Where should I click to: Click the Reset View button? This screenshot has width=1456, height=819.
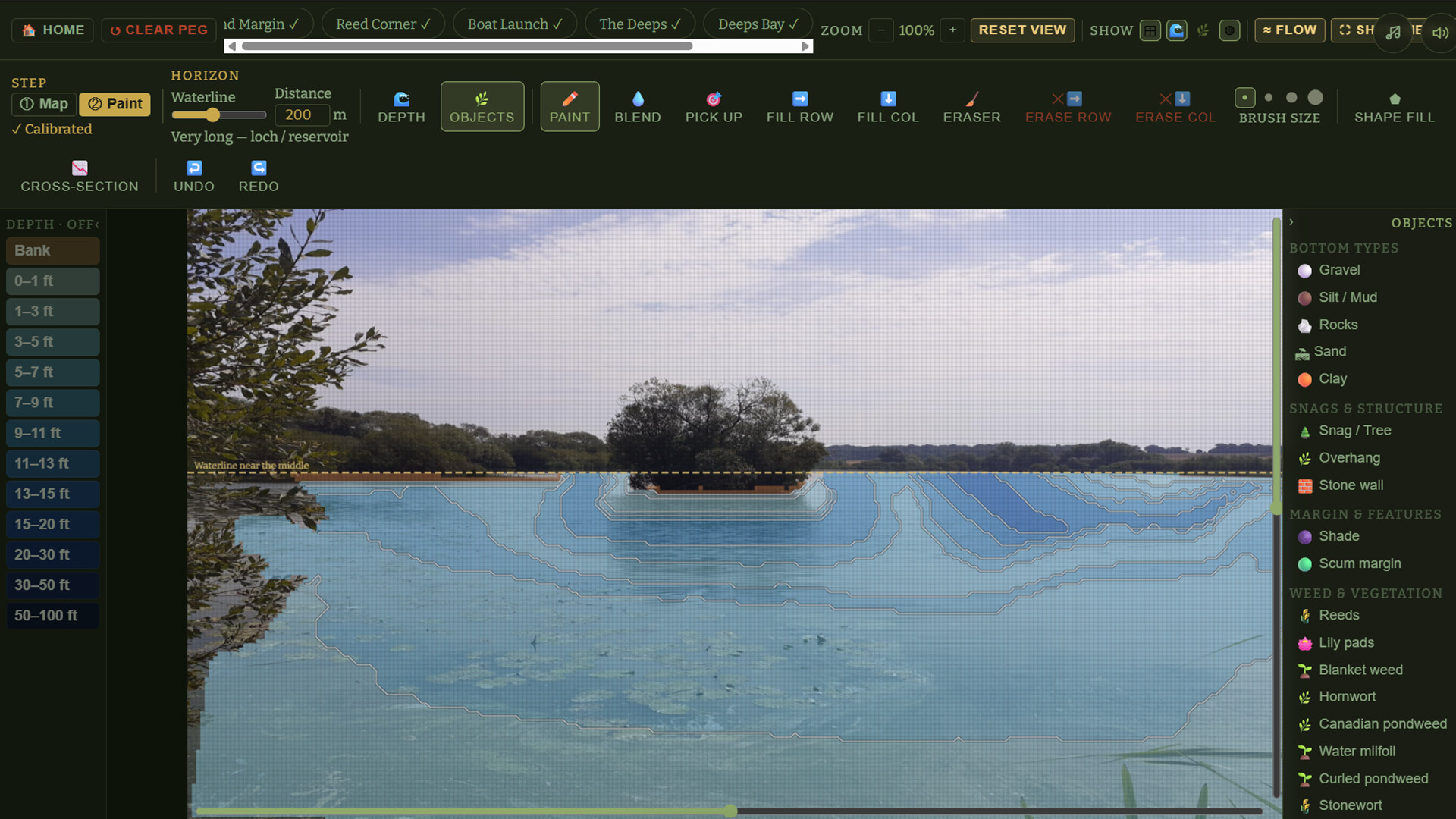coord(1022,30)
